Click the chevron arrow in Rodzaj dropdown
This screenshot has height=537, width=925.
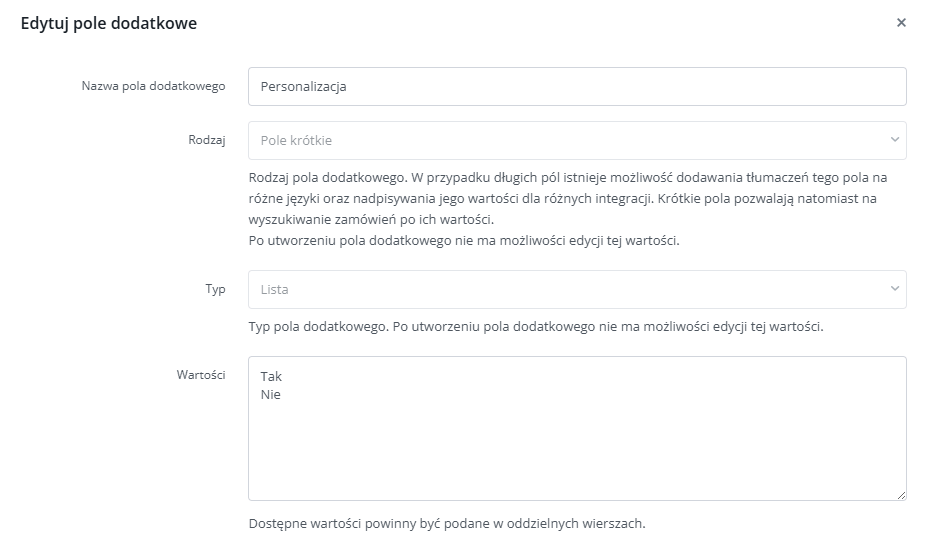coord(894,140)
